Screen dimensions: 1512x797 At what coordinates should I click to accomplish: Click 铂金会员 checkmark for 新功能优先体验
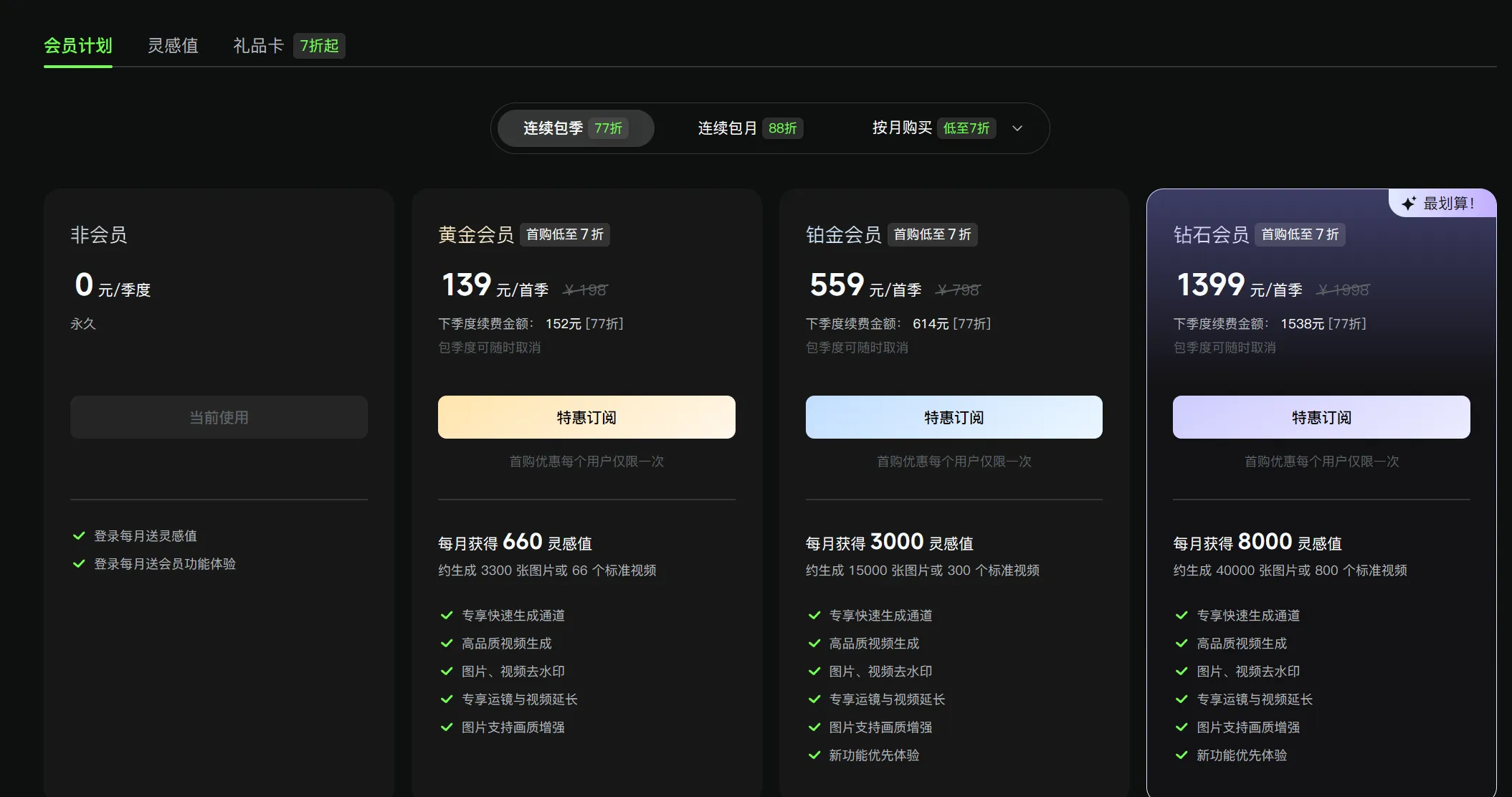pos(814,755)
